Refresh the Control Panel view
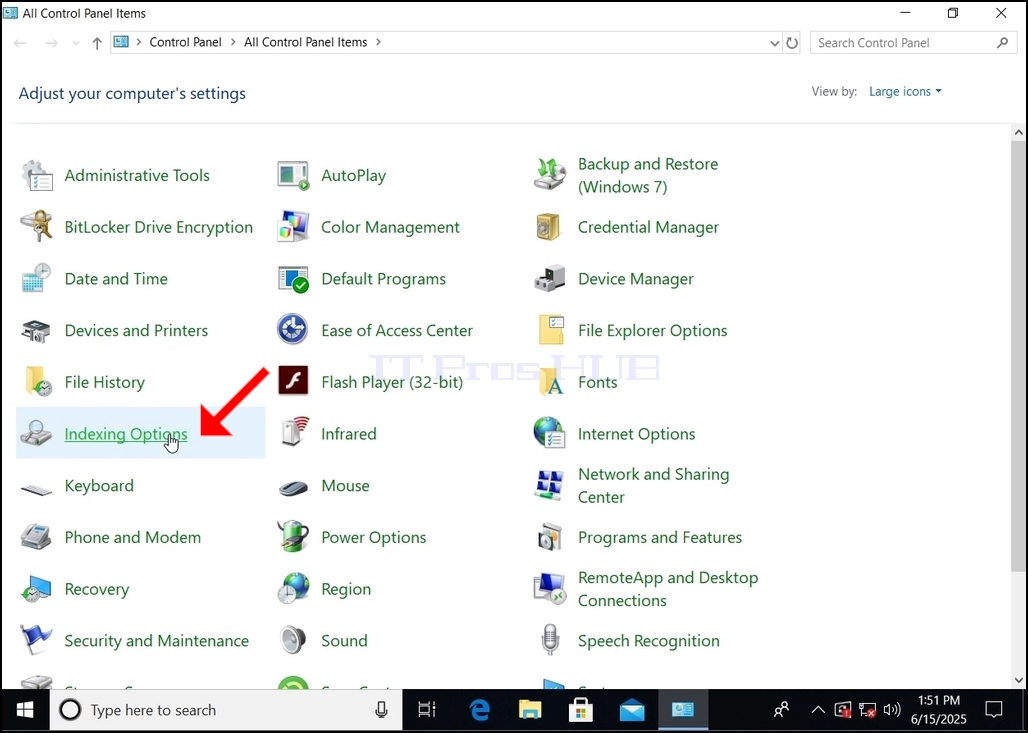 click(x=792, y=43)
